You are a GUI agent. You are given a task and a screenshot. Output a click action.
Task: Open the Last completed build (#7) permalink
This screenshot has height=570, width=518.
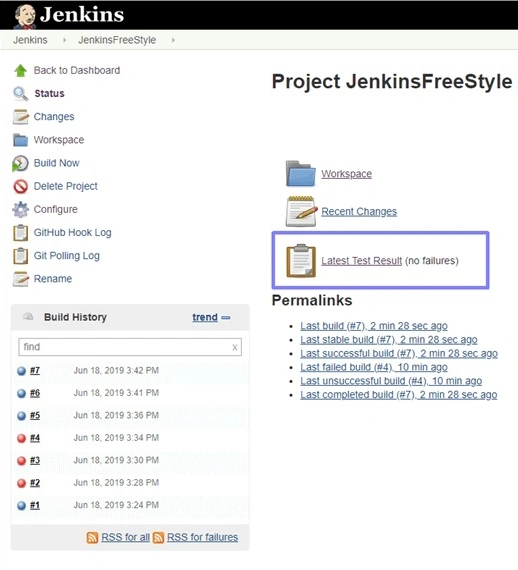[x=399, y=395]
